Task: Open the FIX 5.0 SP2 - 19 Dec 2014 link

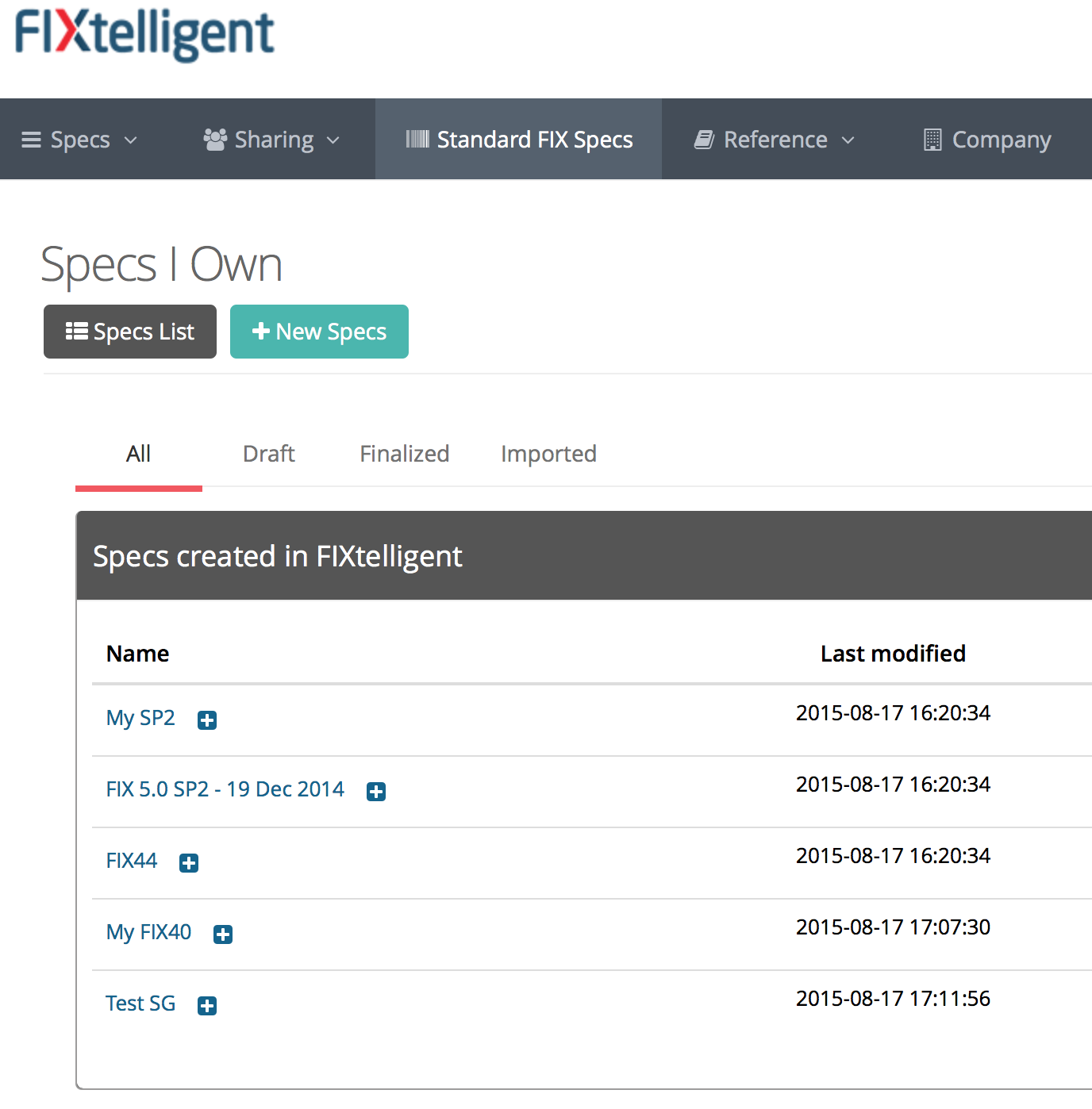Action: click(225, 789)
